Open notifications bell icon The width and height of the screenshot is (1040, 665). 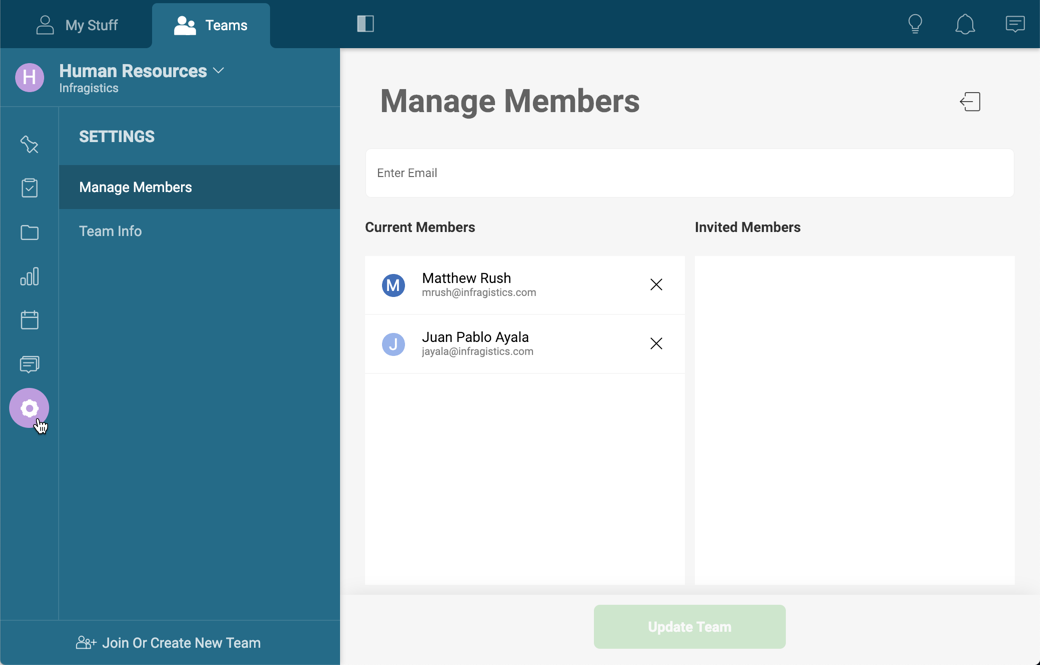click(965, 24)
